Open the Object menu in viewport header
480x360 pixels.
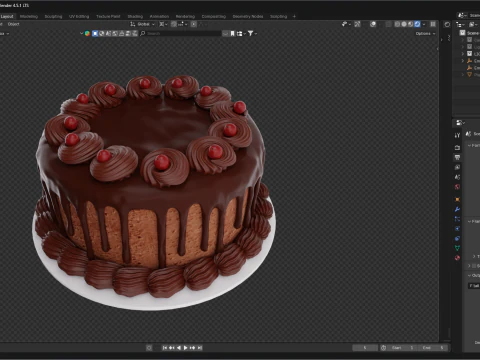(x=13, y=24)
